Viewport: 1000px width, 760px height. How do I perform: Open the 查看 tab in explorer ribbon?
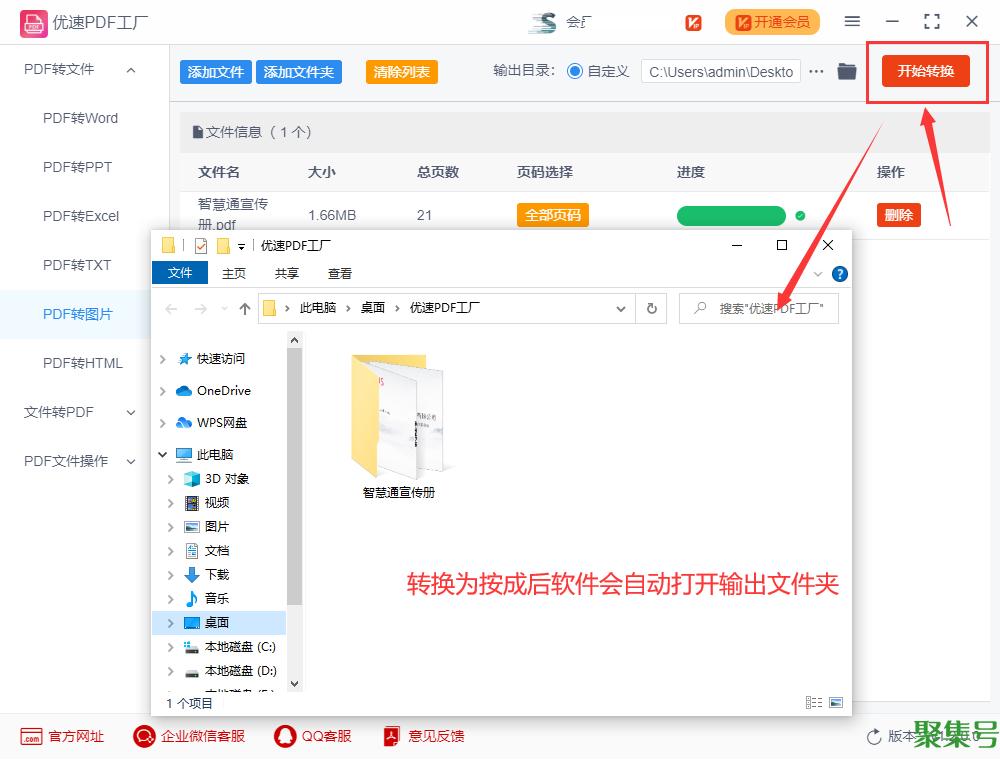[340, 273]
